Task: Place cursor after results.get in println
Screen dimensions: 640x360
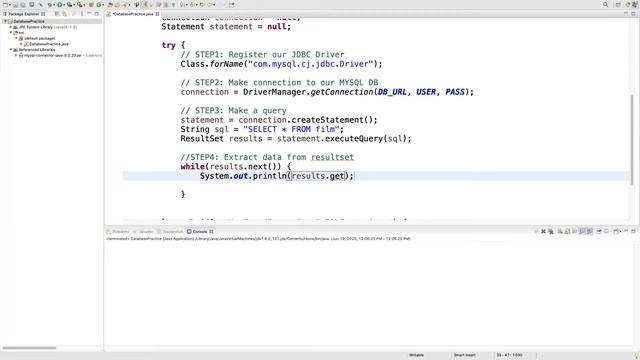Action: pos(344,176)
